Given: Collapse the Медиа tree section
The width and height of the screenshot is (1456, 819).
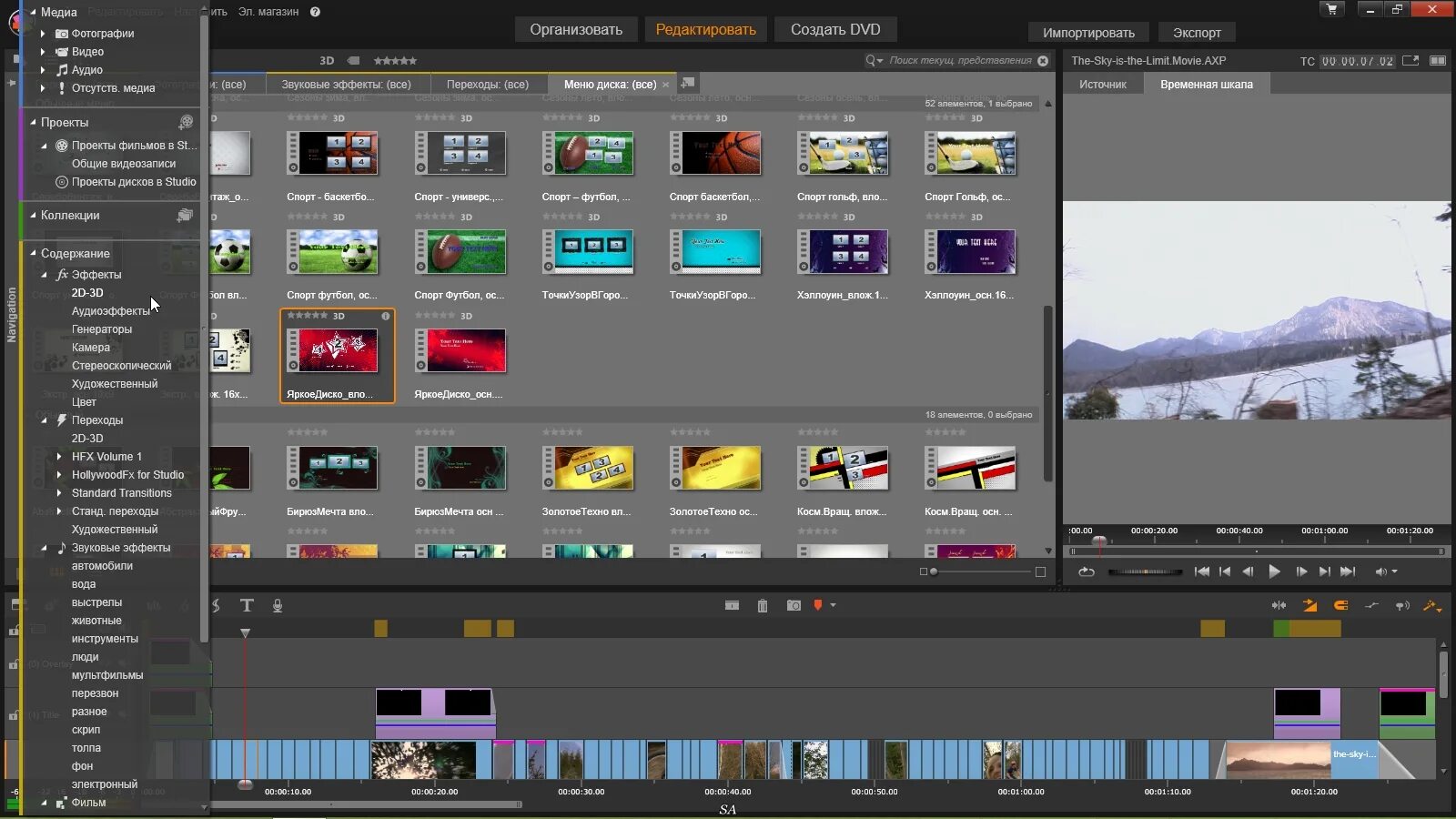Looking at the screenshot, I should point(33,12).
